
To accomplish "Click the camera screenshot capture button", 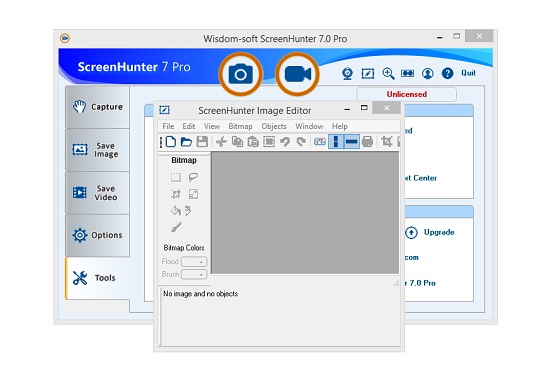I will pos(241,74).
